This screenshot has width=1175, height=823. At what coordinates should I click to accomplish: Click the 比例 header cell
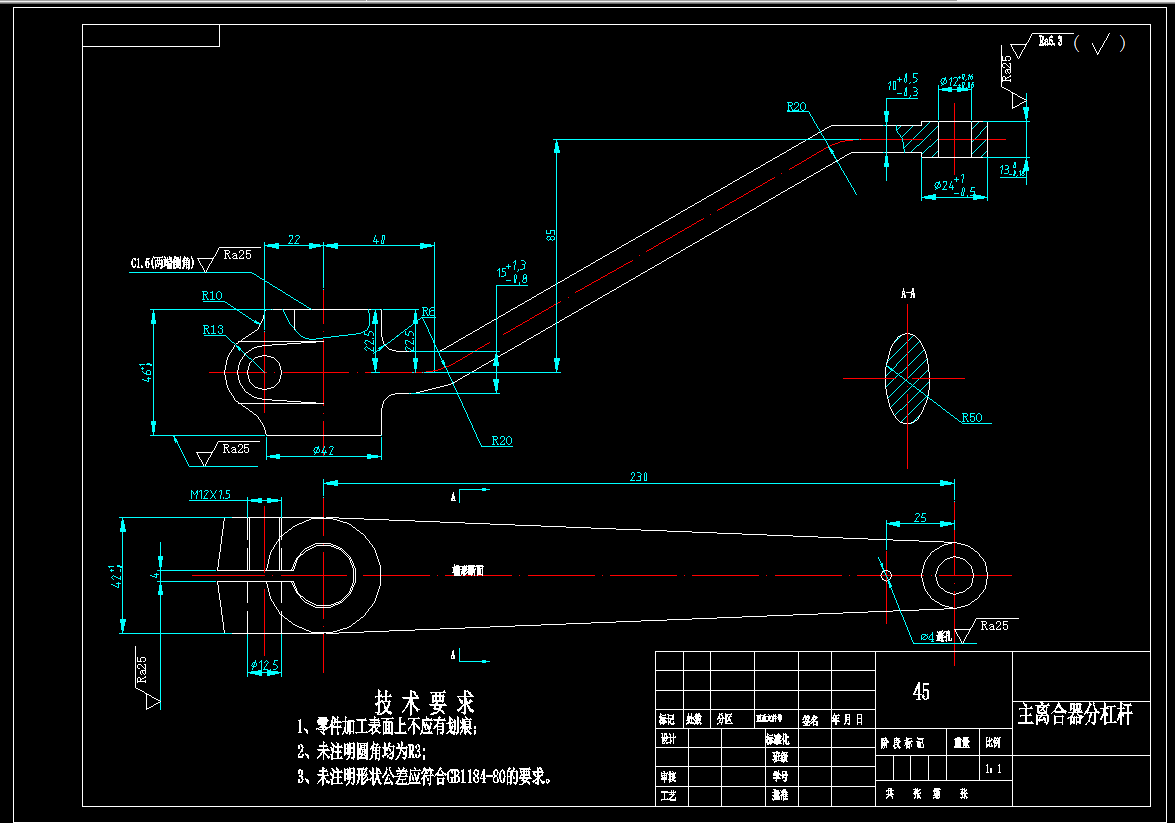click(x=993, y=743)
